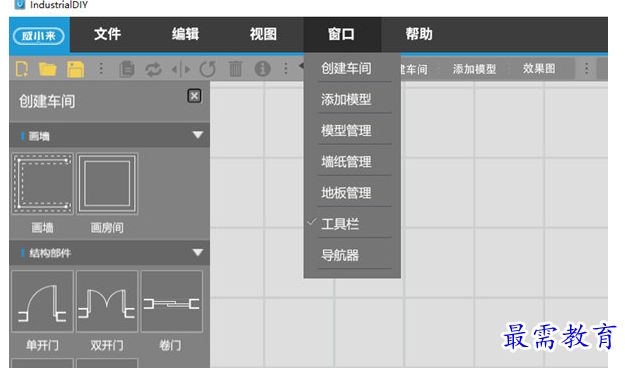Image resolution: width=625 pixels, height=368 pixels.
Task: Open the 文件 menu
Action: (108, 34)
